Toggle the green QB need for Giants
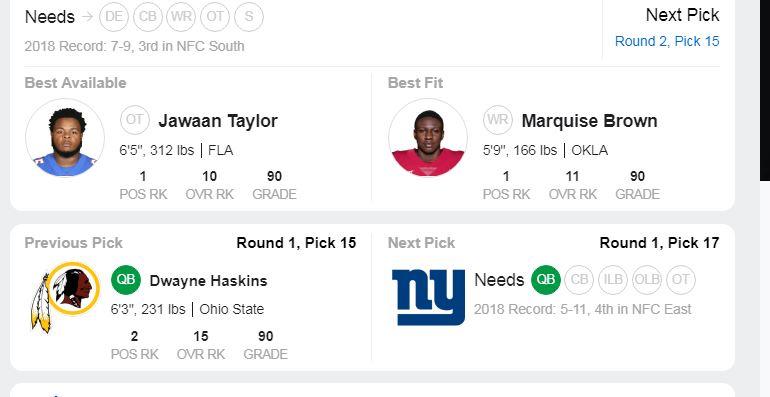The width and height of the screenshot is (770, 397). click(x=546, y=280)
